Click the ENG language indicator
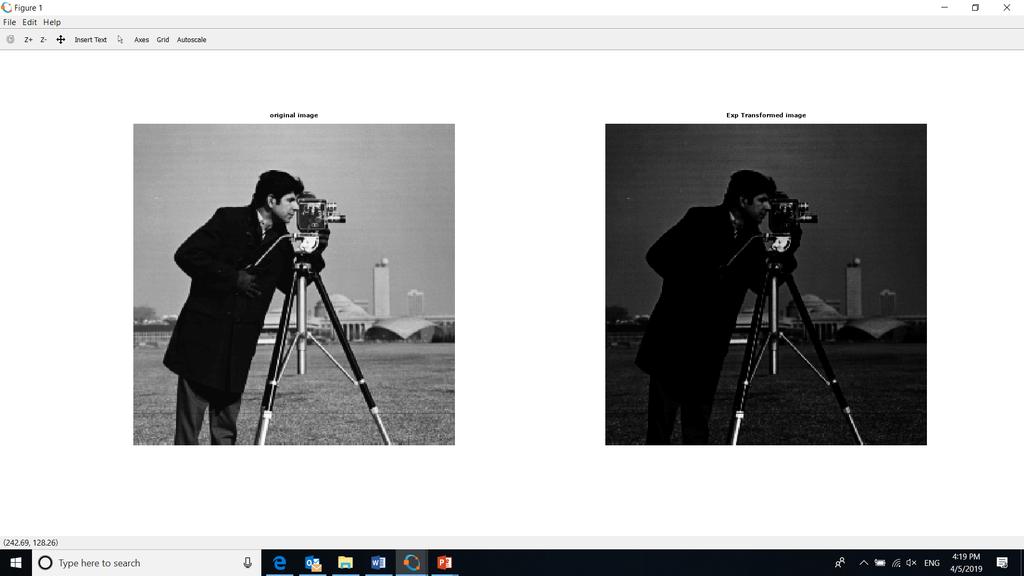Image resolution: width=1024 pixels, height=576 pixels. pyautogui.click(x=932, y=563)
